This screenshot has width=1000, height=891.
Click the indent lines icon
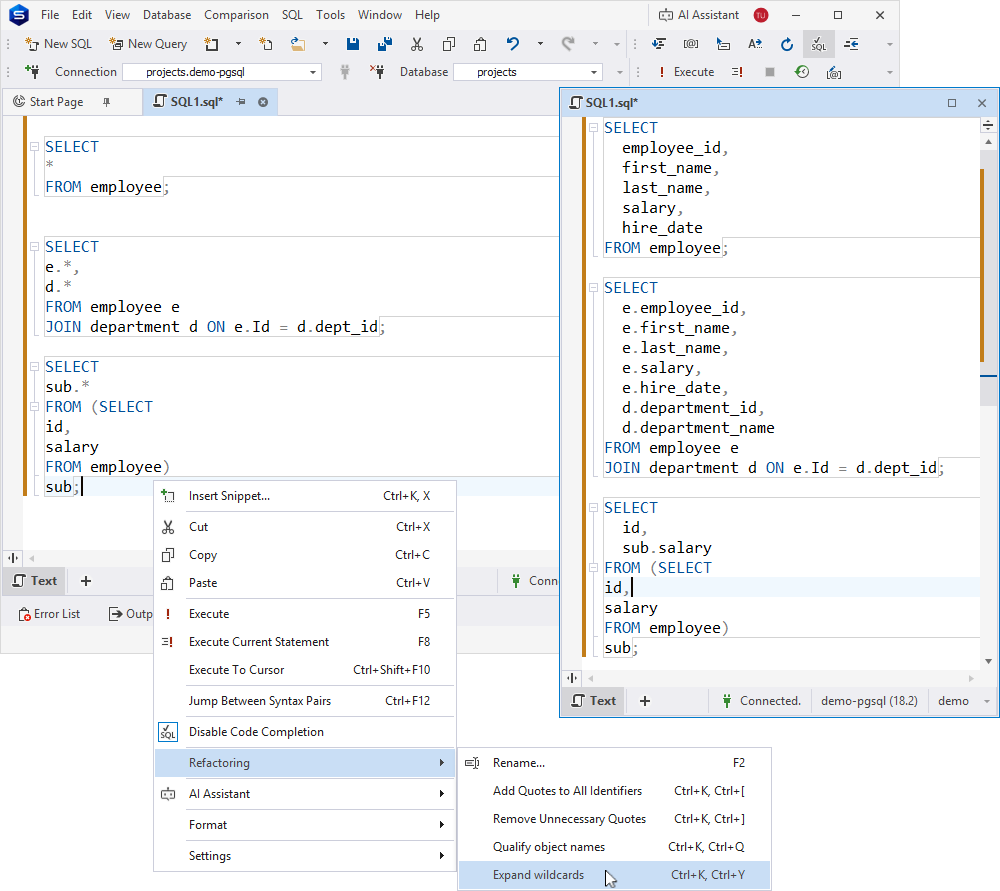tap(851, 44)
